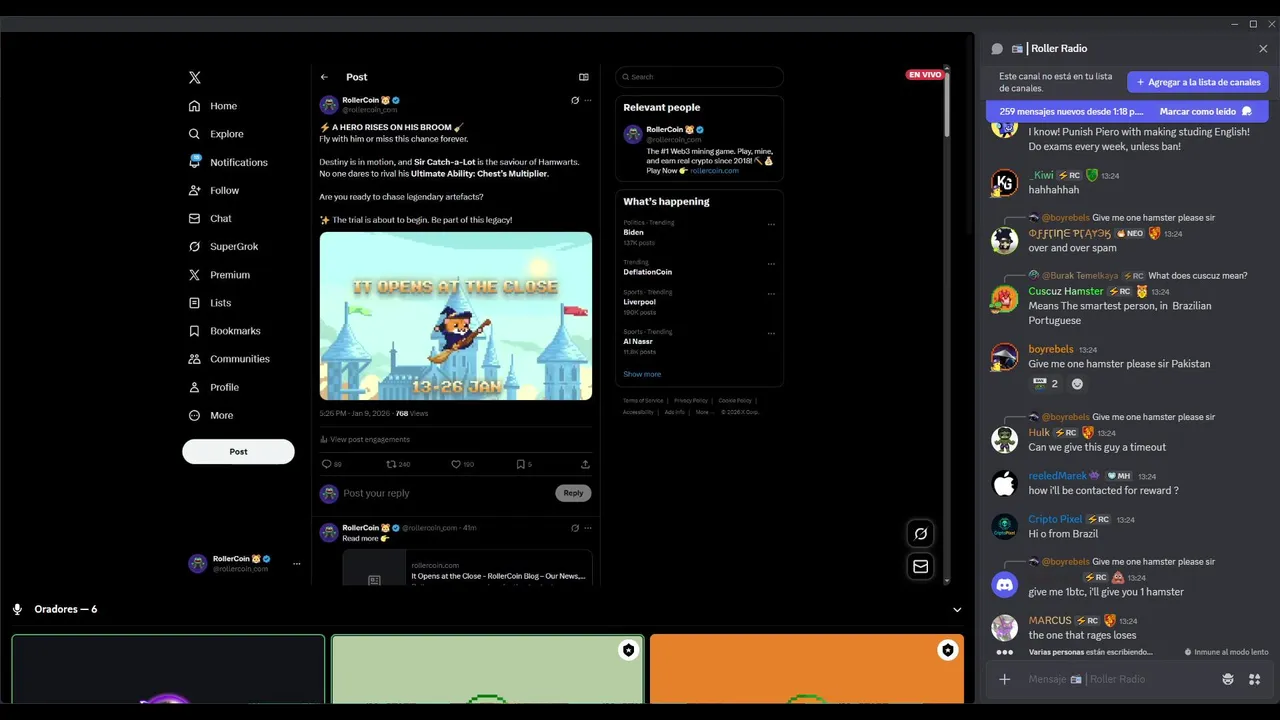Click Marcar como leído
The height and width of the screenshot is (720, 1280).
(1206, 111)
